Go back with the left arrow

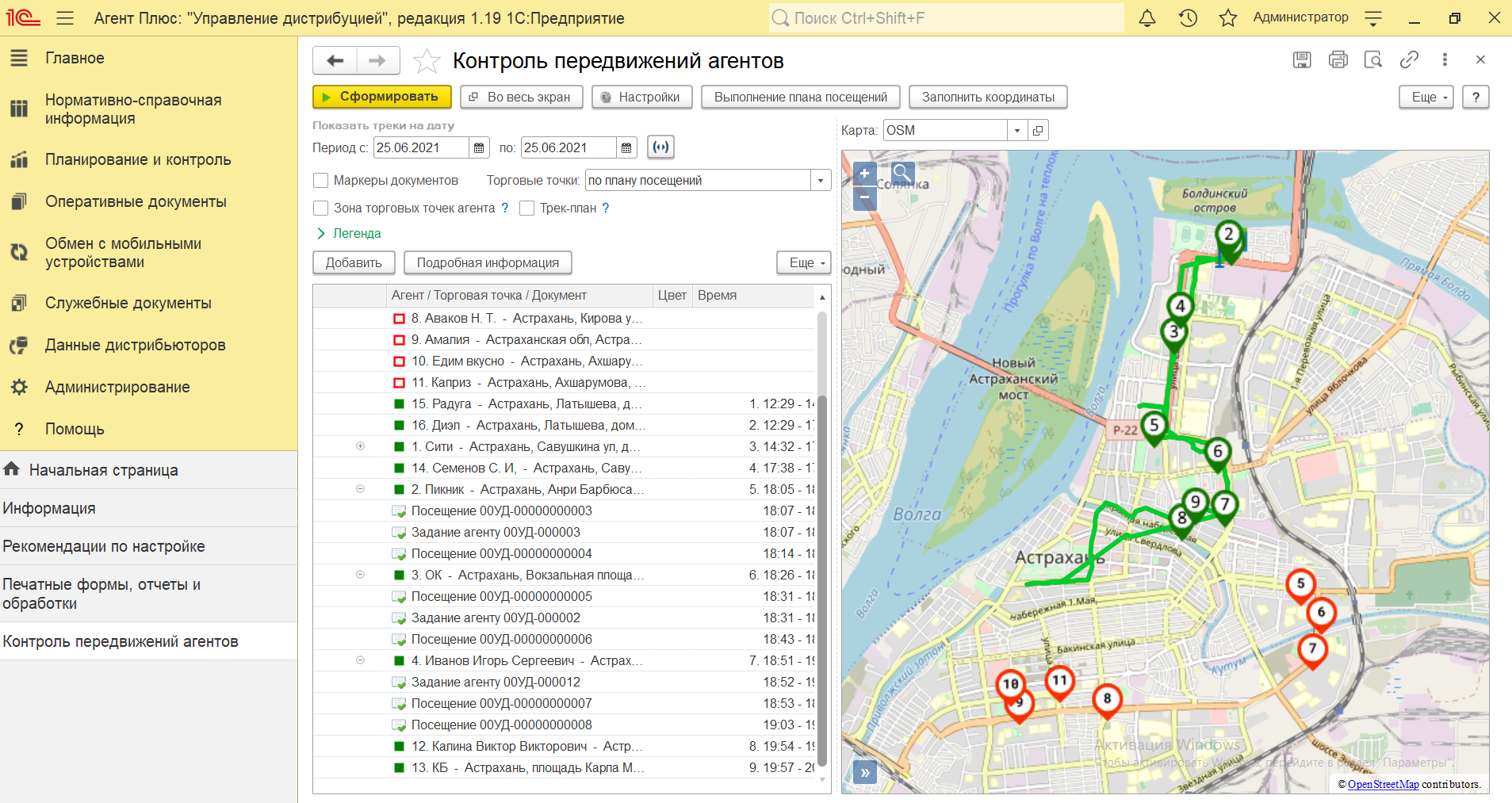pyautogui.click(x=335, y=60)
